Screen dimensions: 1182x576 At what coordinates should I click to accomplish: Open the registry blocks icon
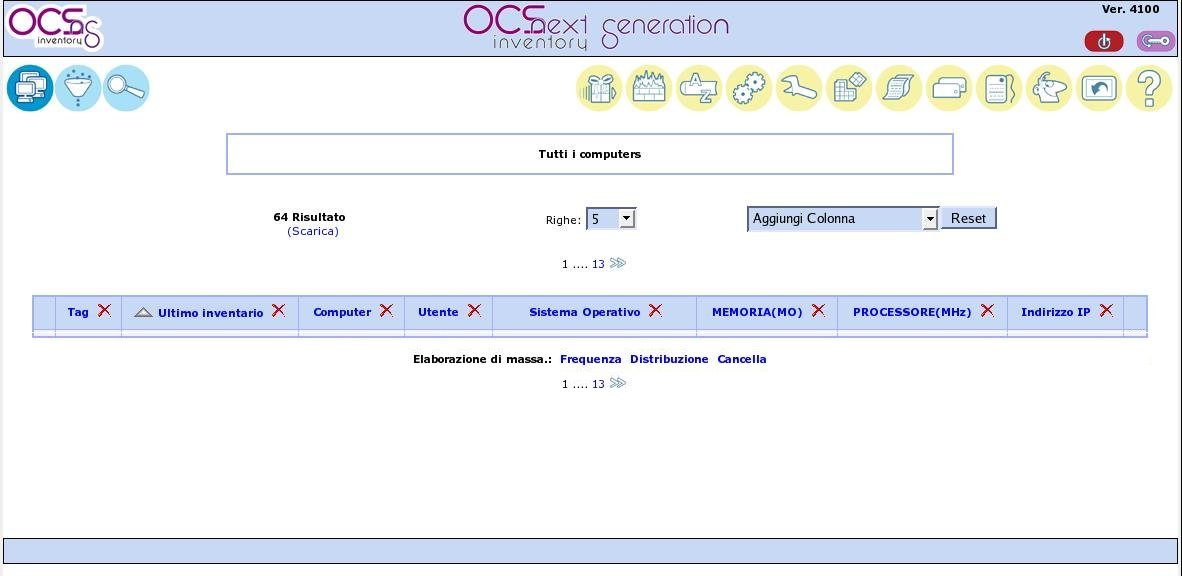[x=848, y=88]
